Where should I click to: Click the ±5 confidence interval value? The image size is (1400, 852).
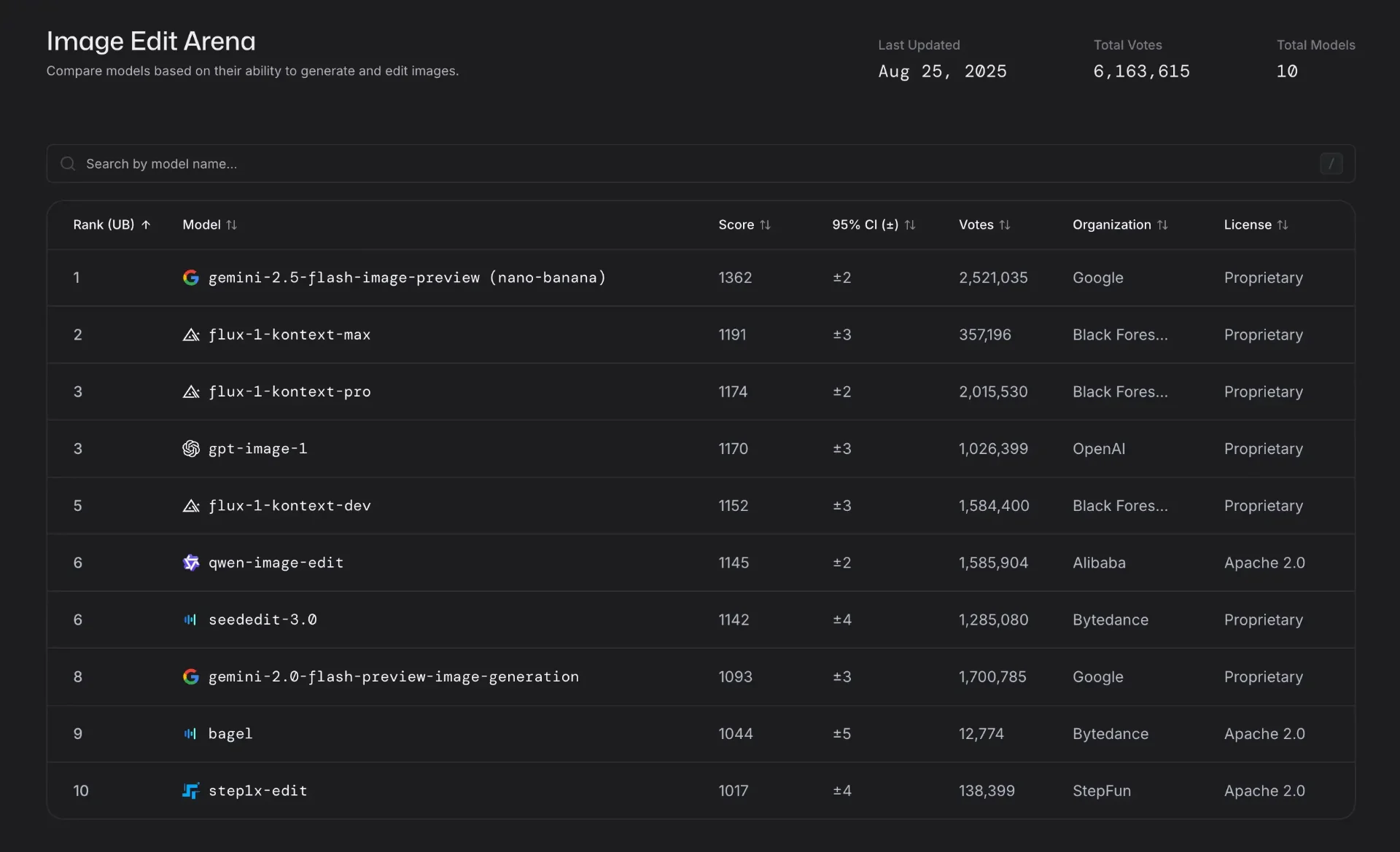(x=842, y=733)
